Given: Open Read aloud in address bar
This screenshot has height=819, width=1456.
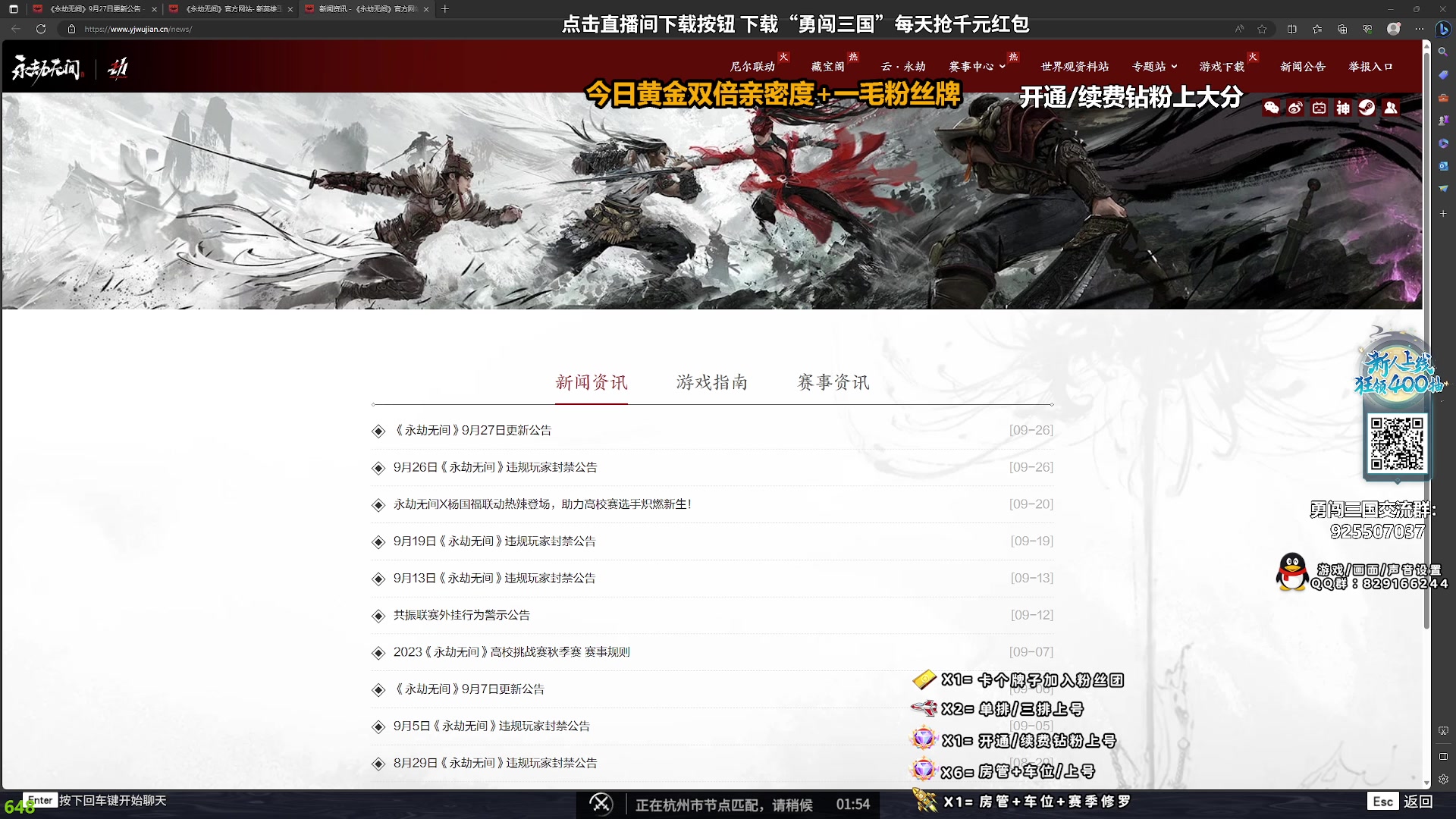Looking at the screenshot, I should (x=1239, y=29).
